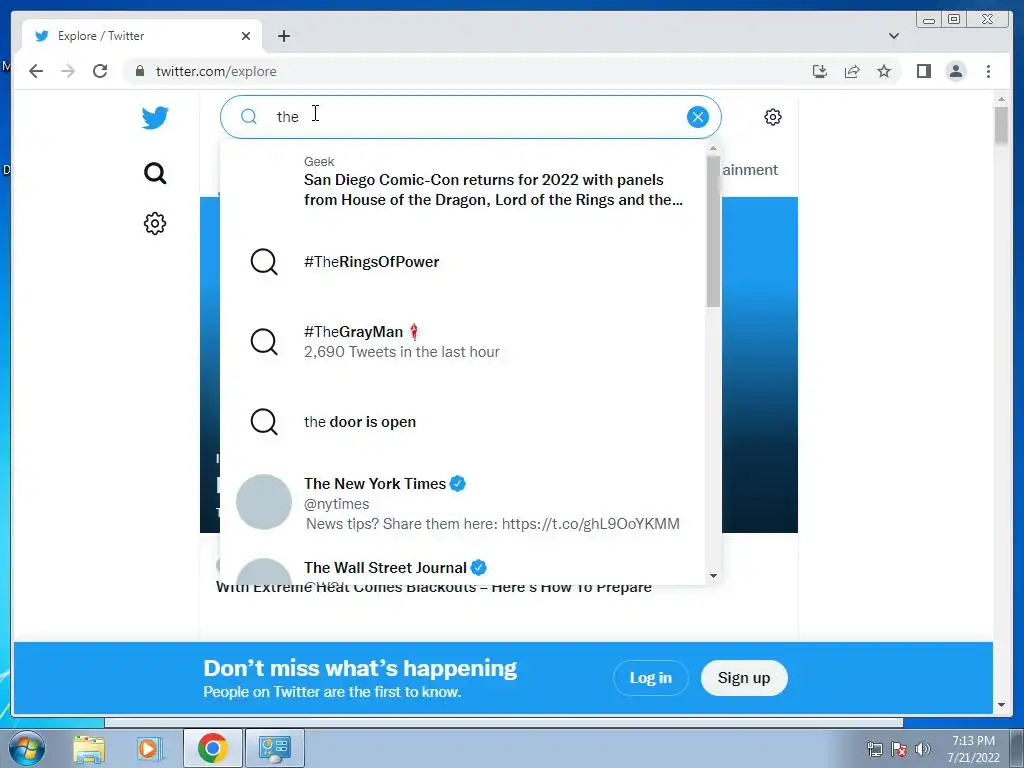Close the Explore / Twitter tab
The image size is (1024, 768).
(x=246, y=36)
